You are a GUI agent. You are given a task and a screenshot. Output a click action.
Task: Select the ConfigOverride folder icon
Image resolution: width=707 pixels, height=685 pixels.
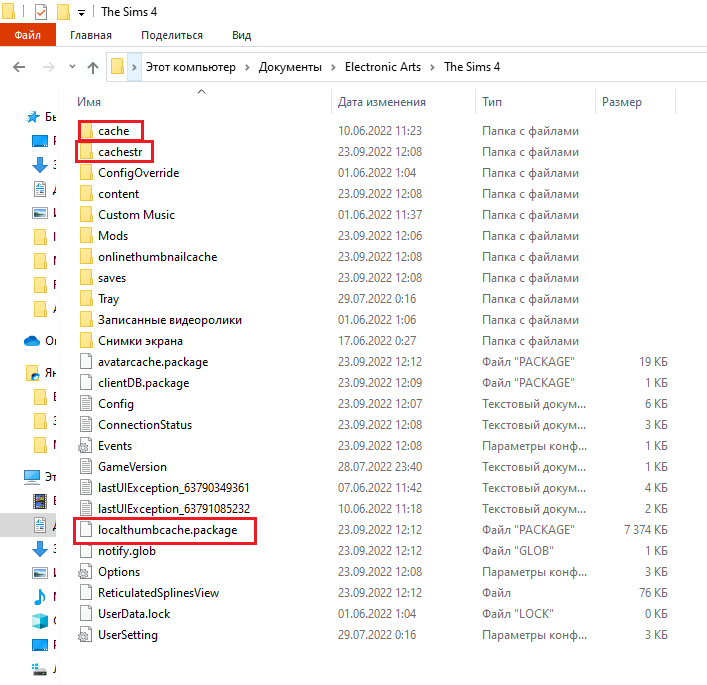tap(87, 173)
